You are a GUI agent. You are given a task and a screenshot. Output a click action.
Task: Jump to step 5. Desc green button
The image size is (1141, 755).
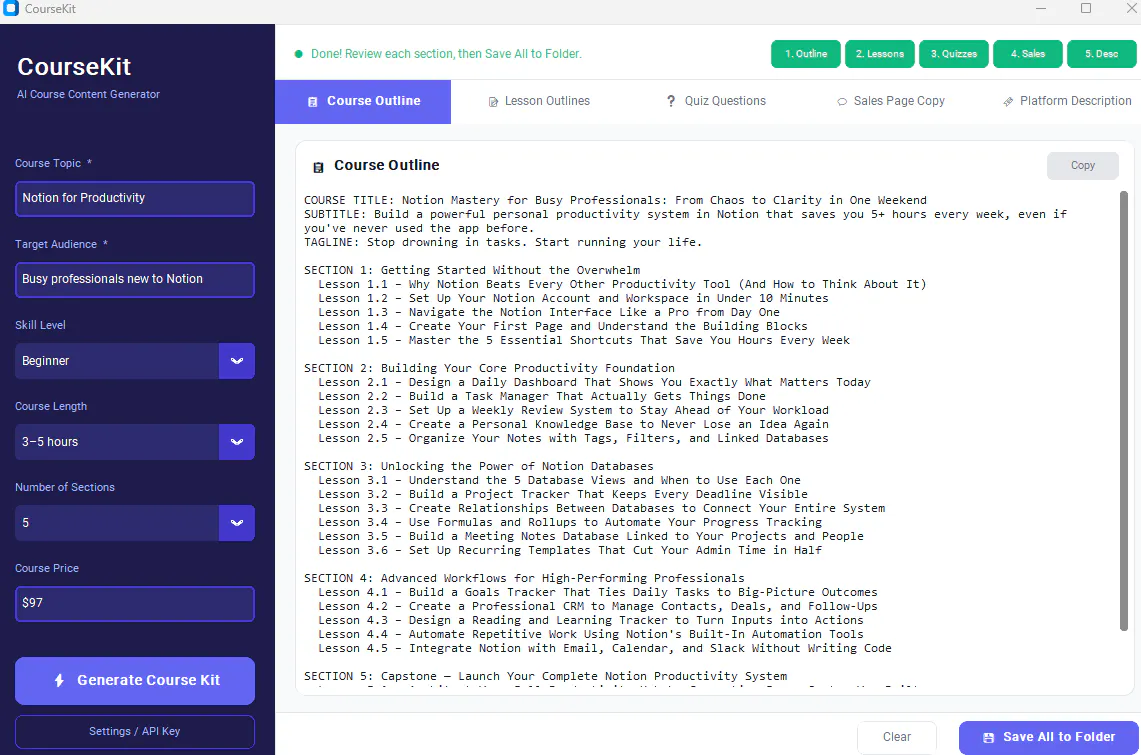(1102, 54)
